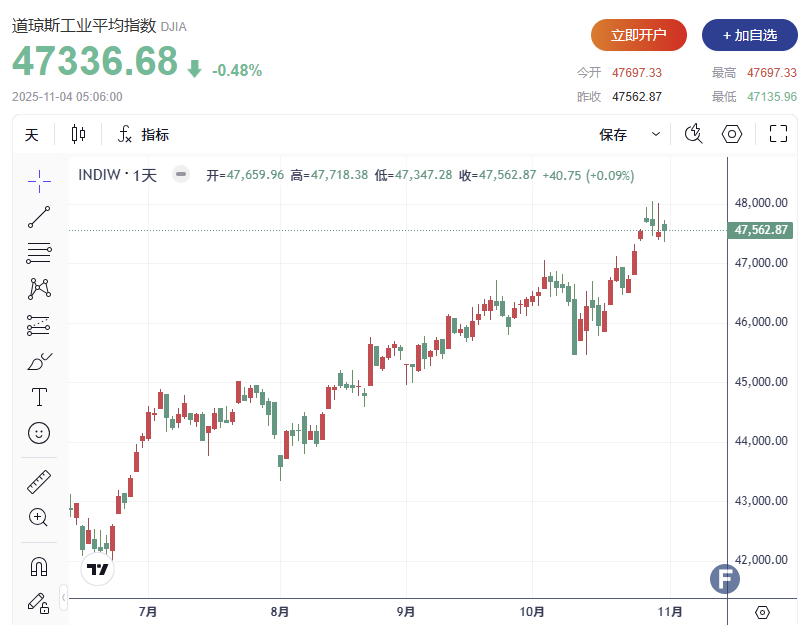Open chart settings hexagon icon in toolbar
803x625 pixels.
[x=732, y=134]
